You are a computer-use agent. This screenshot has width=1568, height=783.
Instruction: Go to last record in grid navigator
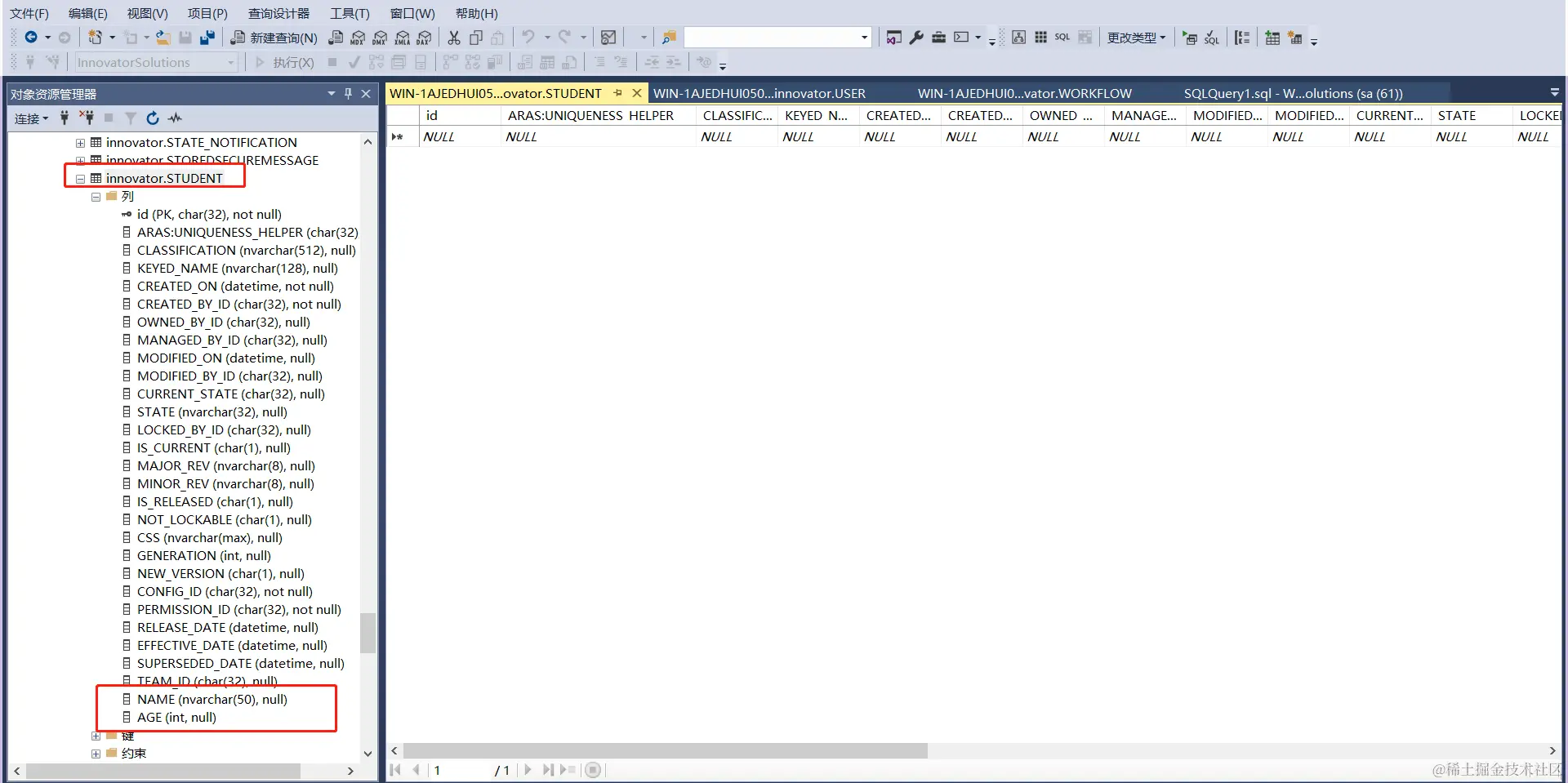coord(547,770)
